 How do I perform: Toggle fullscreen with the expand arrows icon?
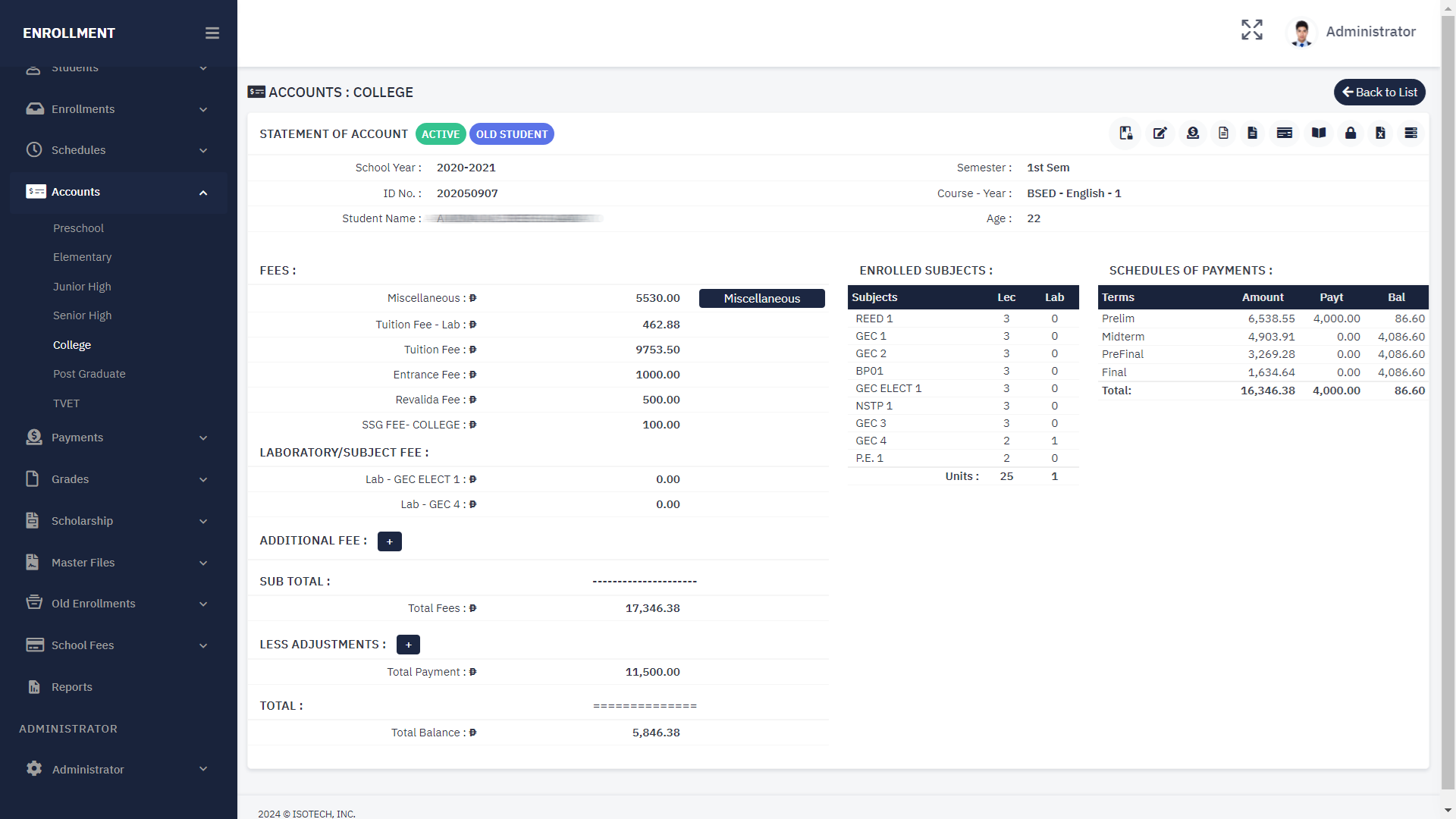tap(1252, 30)
